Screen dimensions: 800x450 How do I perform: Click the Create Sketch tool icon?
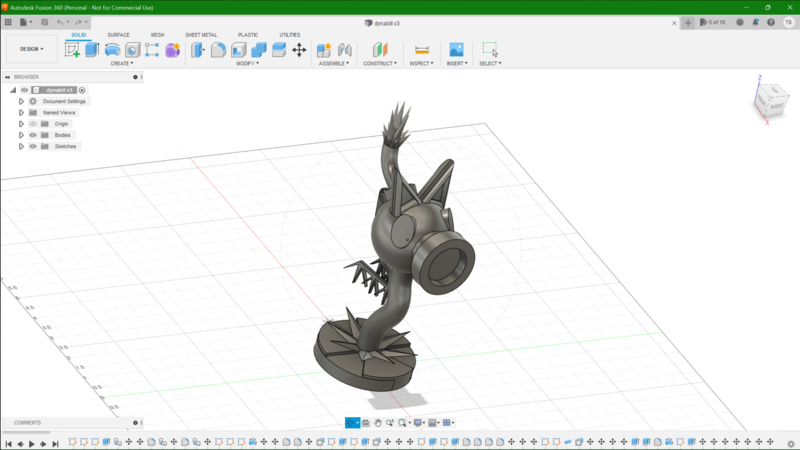[72, 49]
